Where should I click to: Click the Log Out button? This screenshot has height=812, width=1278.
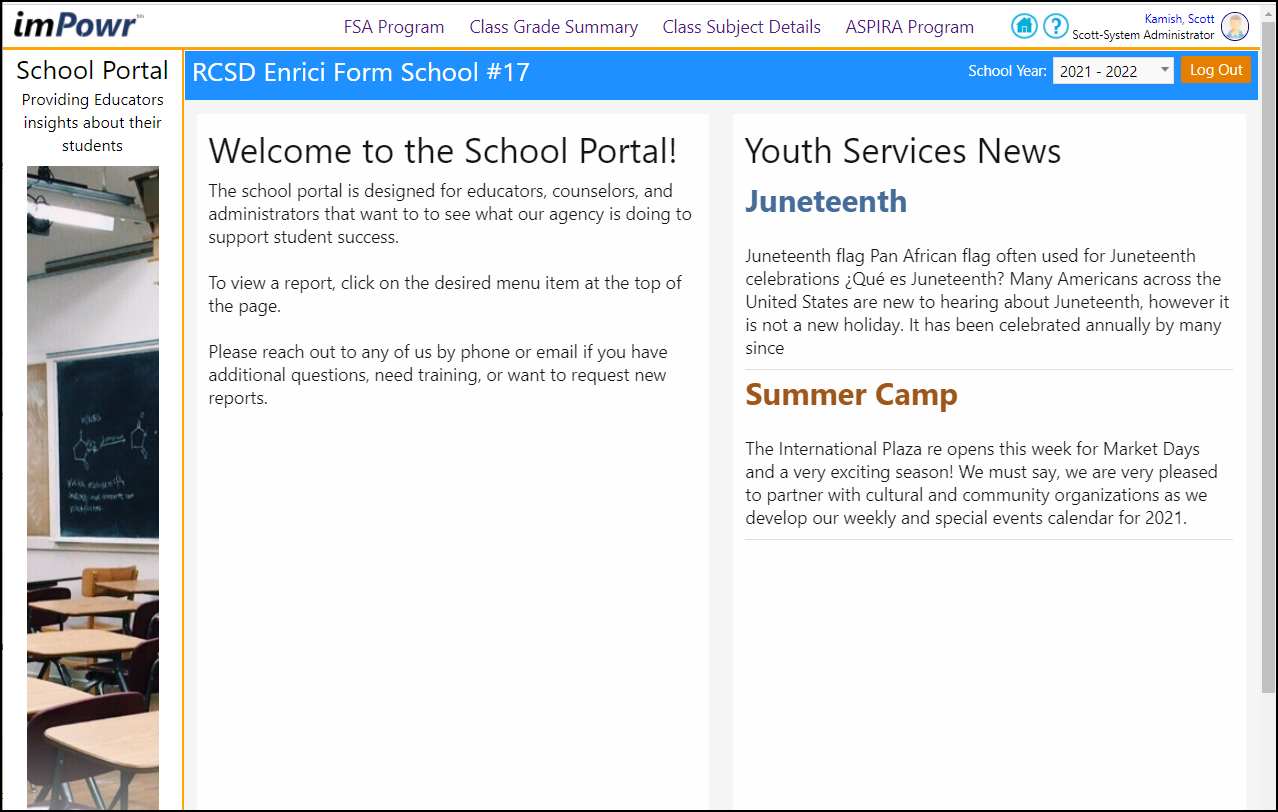pos(1216,70)
